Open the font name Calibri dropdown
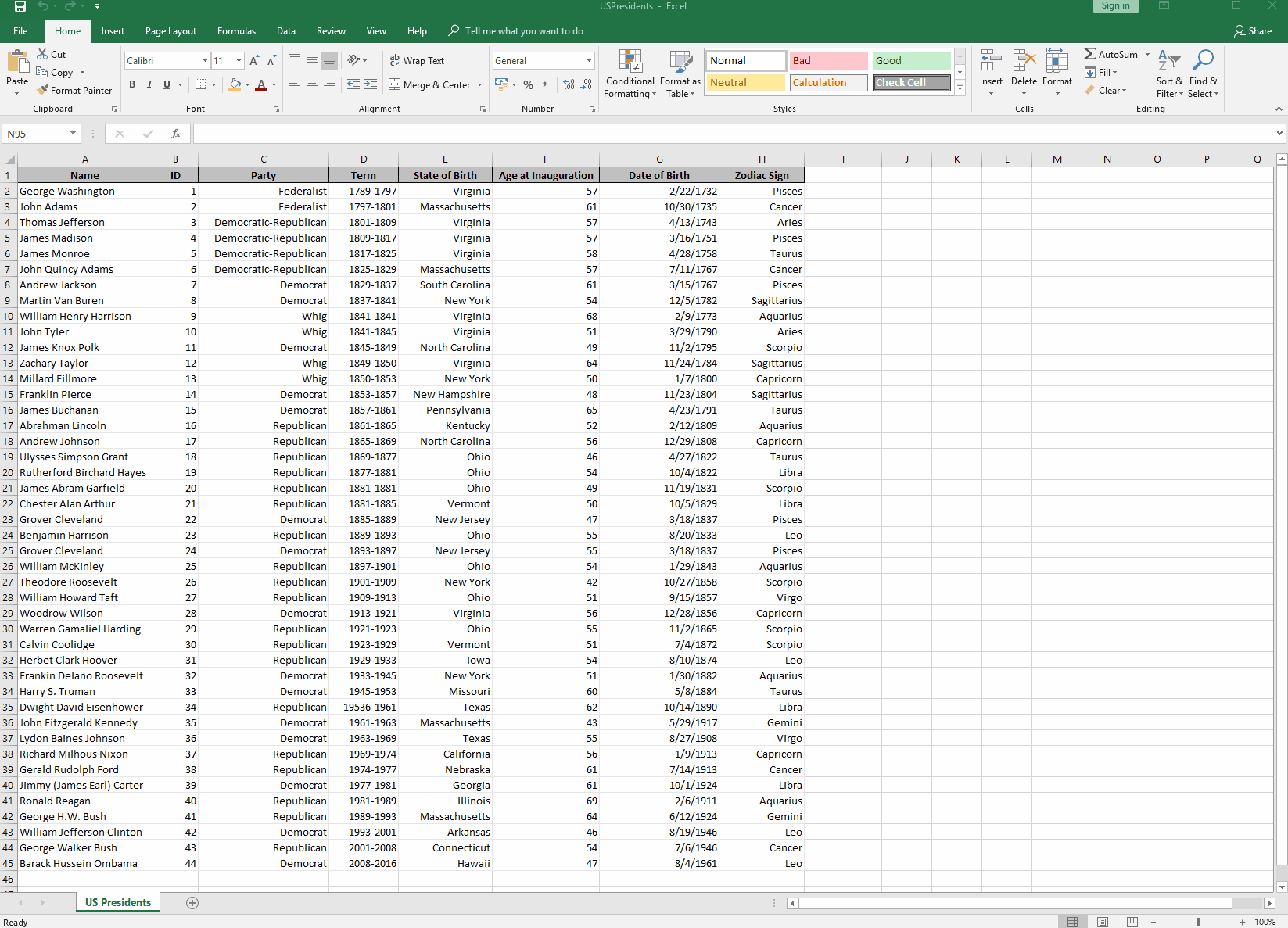Image resolution: width=1288 pixels, height=928 pixels. [x=205, y=60]
